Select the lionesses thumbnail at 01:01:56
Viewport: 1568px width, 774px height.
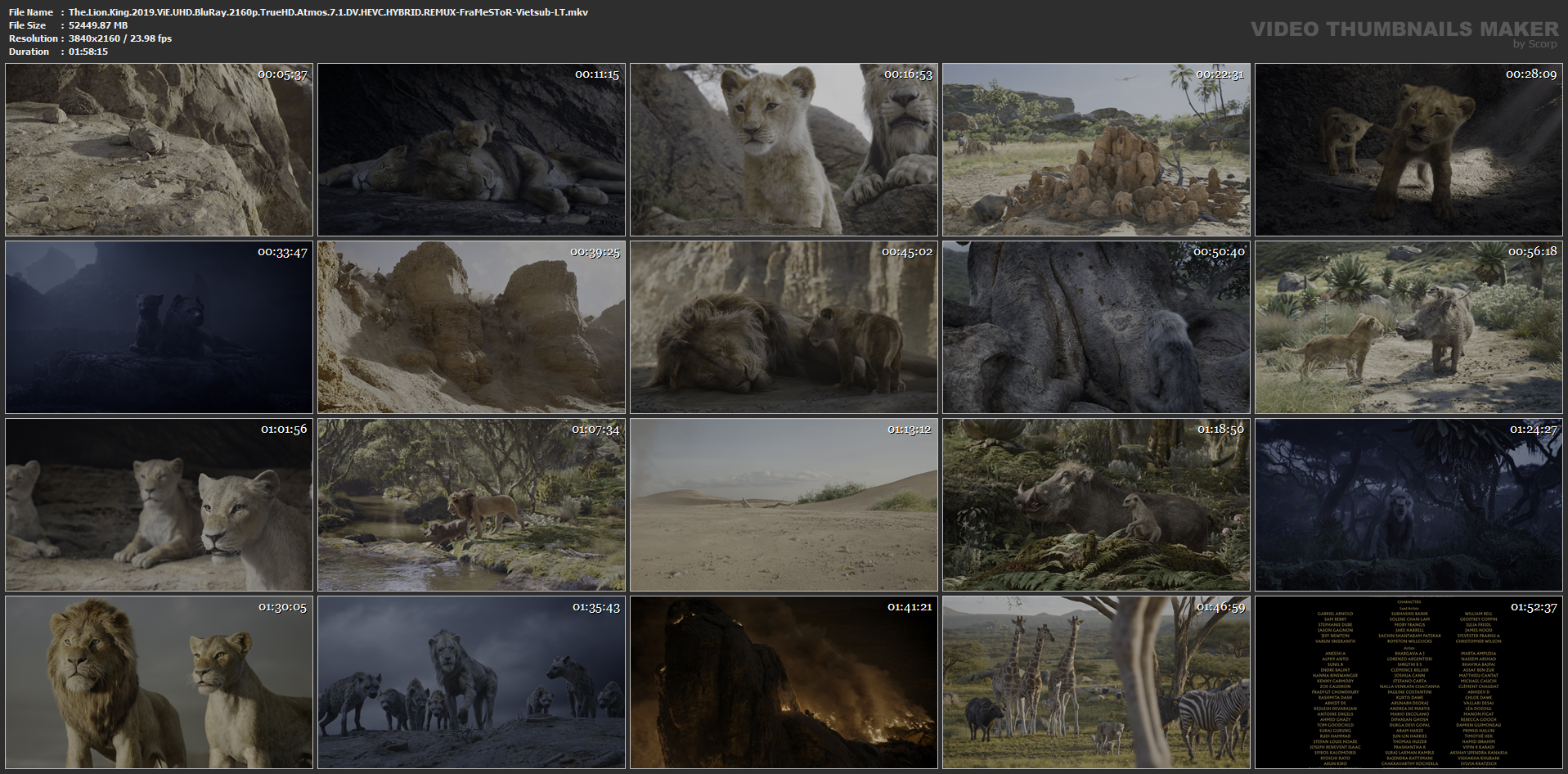[x=159, y=505]
